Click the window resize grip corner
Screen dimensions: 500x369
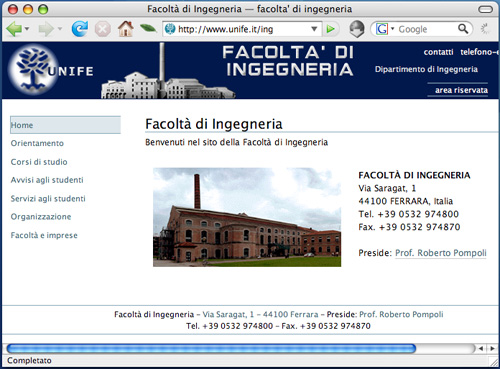pyautogui.click(x=493, y=361)
